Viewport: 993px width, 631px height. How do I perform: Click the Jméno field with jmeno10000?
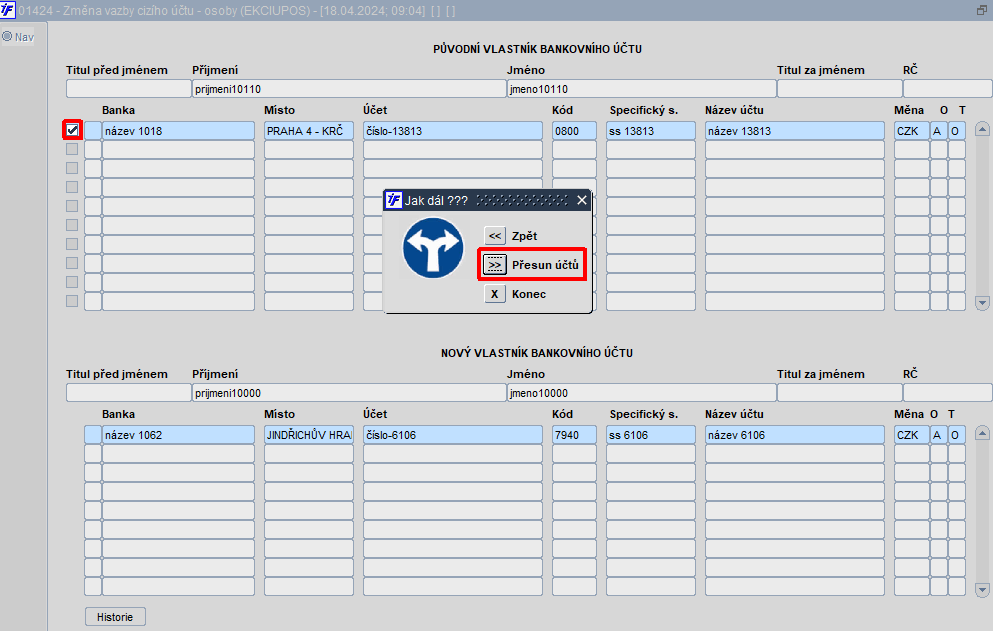[642, 393]
